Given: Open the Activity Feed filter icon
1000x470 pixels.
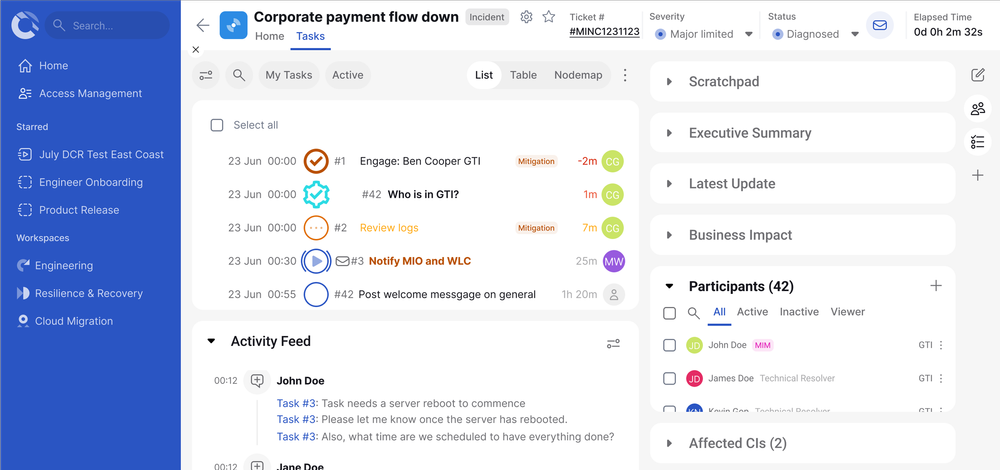Looking at the screenshot, I should [x=613, y=343].
